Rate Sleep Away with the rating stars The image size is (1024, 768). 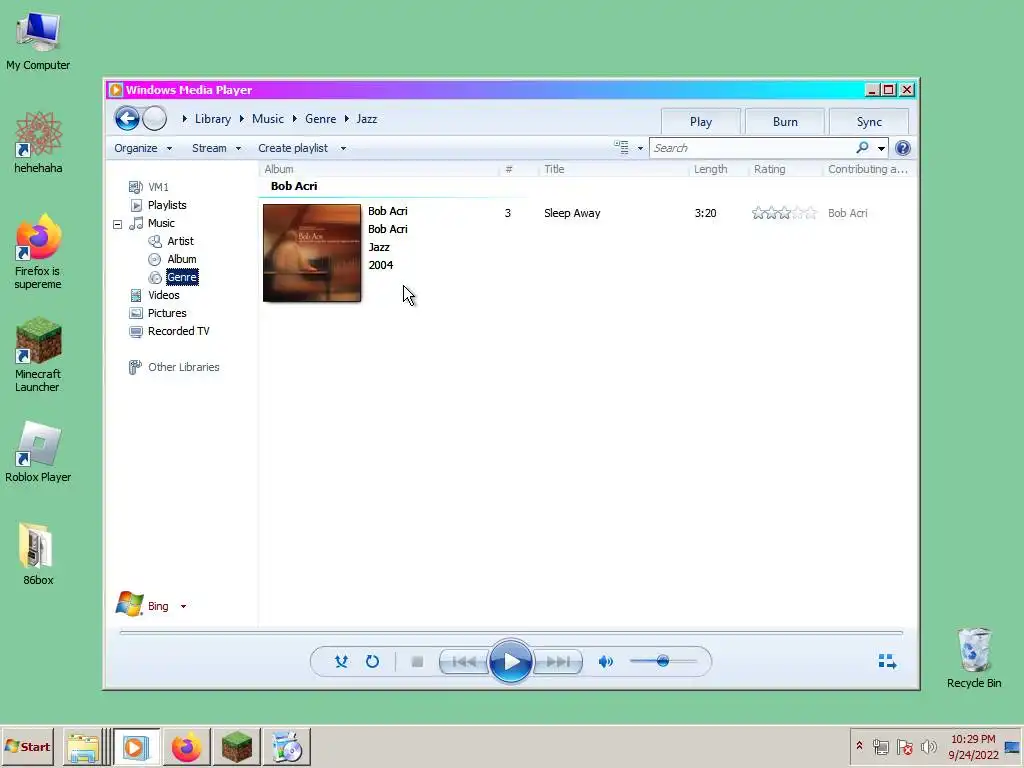pos(784,213)
